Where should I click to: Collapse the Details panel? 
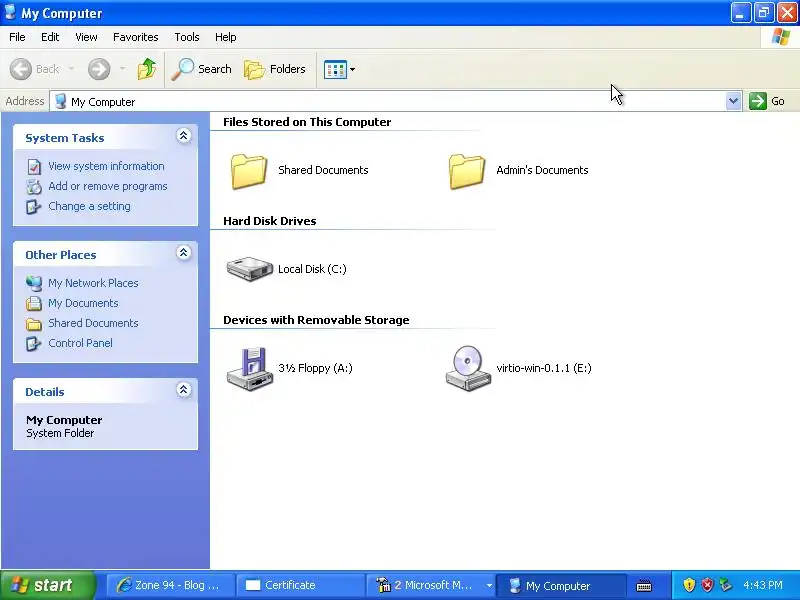point(184,390)
